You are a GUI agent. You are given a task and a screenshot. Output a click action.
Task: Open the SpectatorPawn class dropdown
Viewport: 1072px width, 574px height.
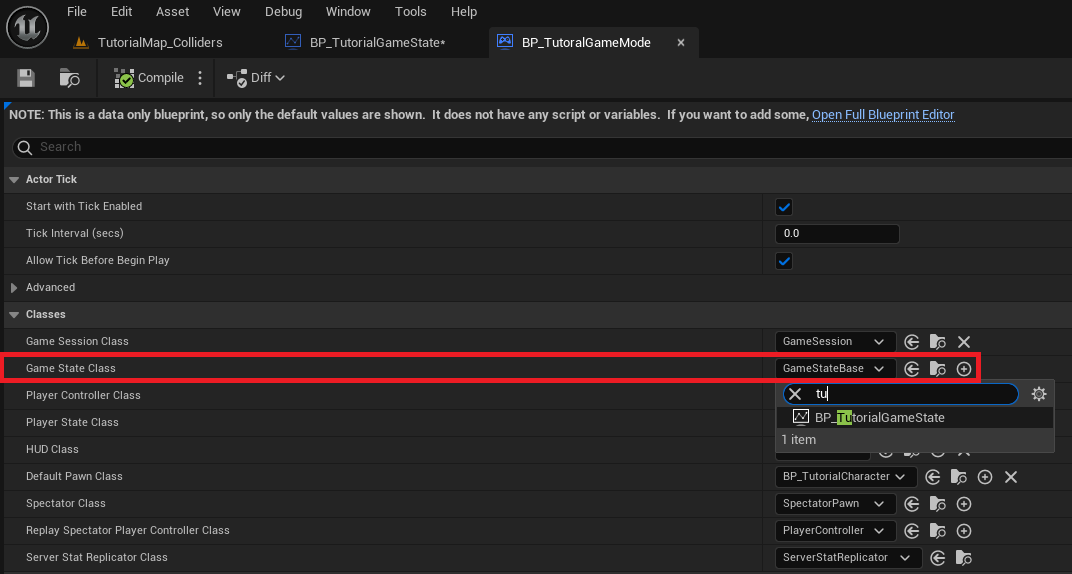coord(835,504)
